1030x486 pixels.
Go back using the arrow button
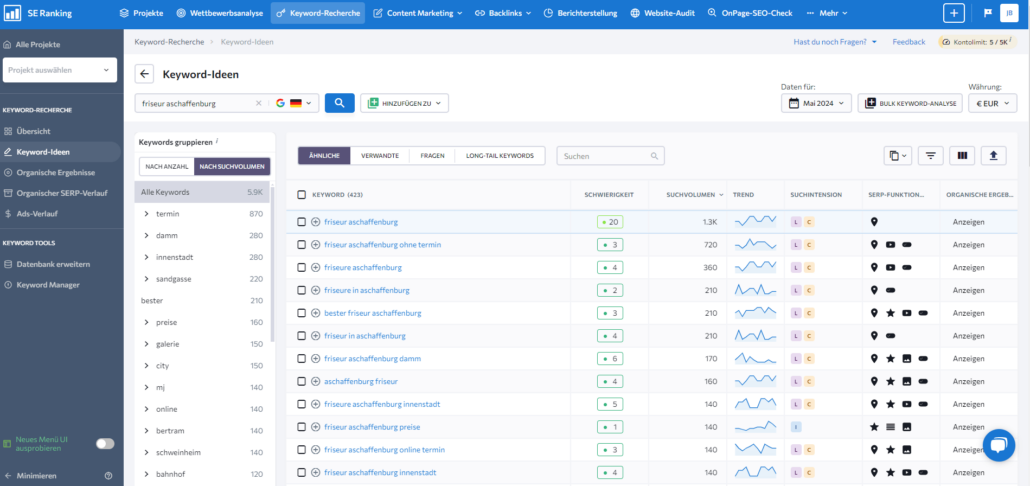click(145, 74)
